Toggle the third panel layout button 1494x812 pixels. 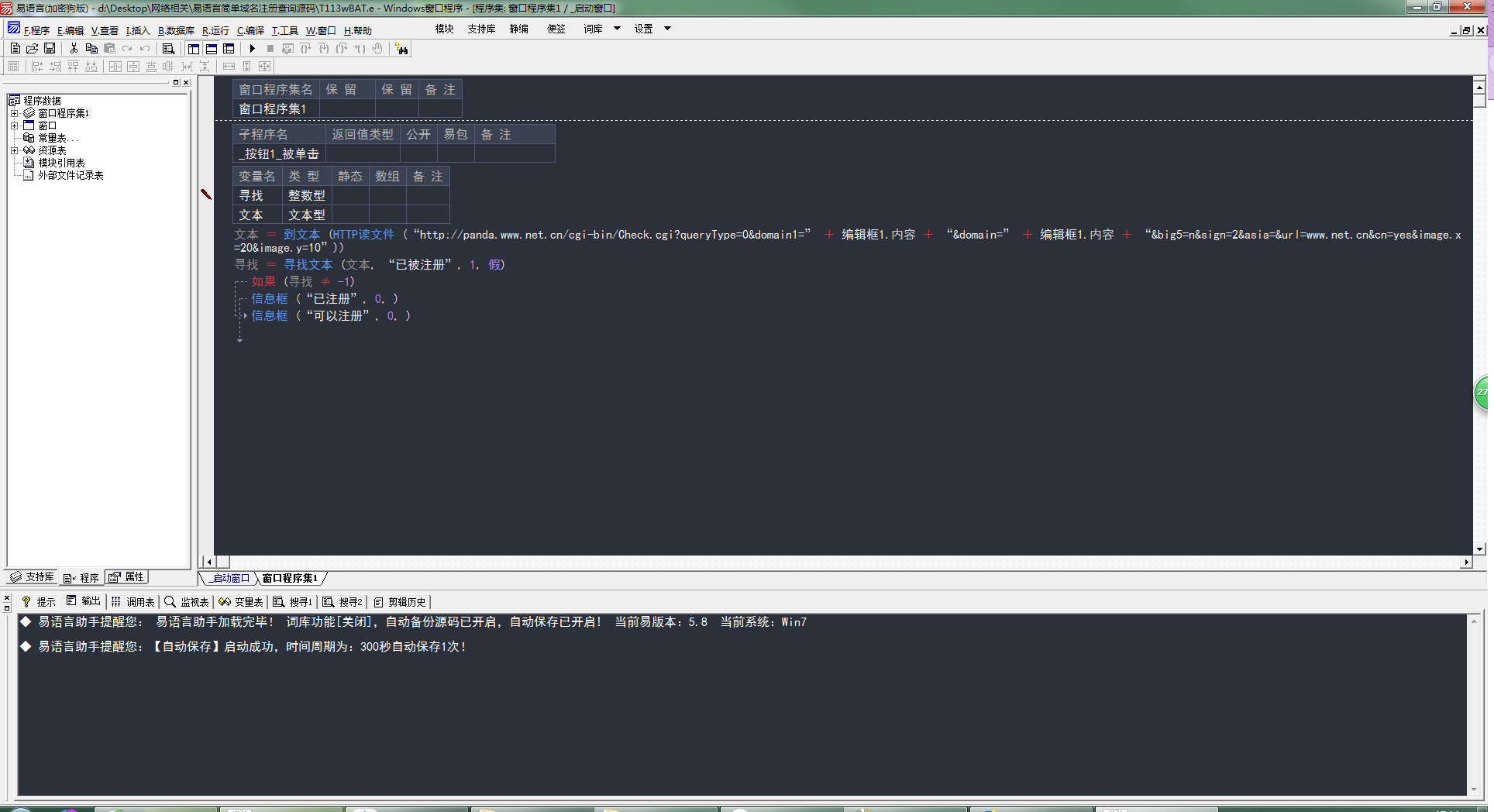pos(229,49)
